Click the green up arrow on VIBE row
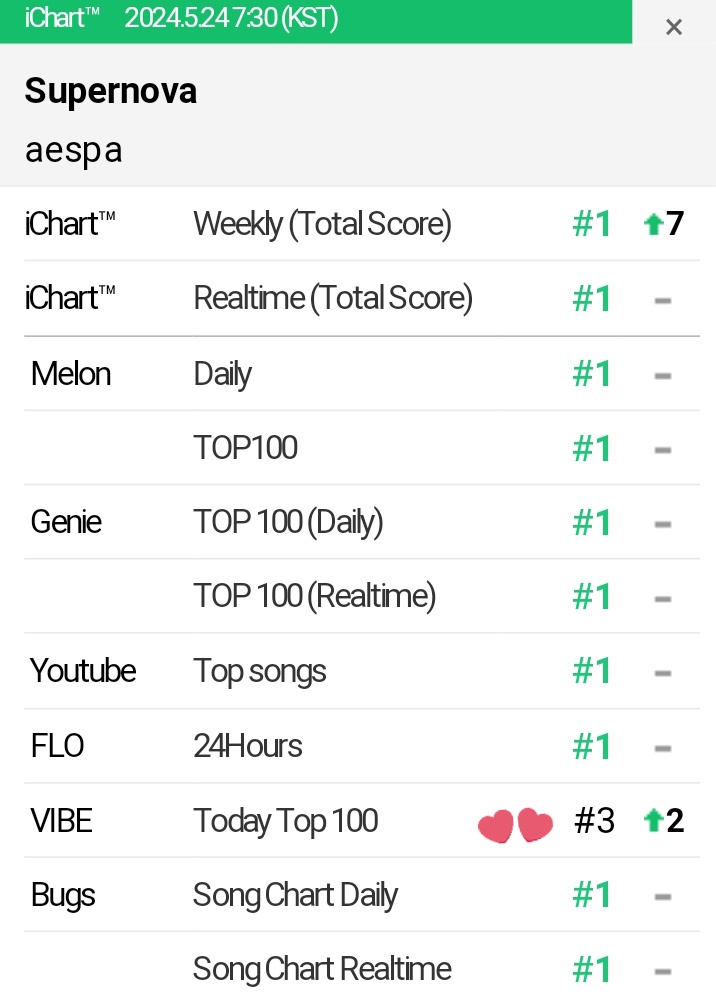This screenshot has height=997, width=716. click(653, 820)
